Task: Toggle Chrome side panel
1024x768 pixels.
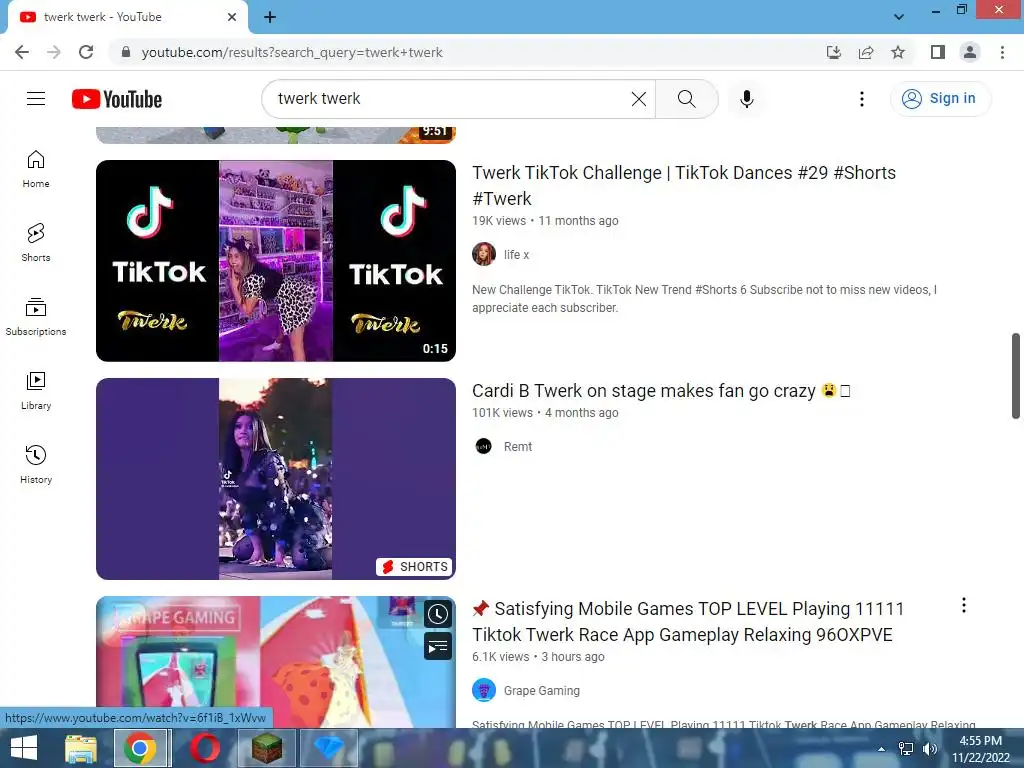Action: point(938,52)
